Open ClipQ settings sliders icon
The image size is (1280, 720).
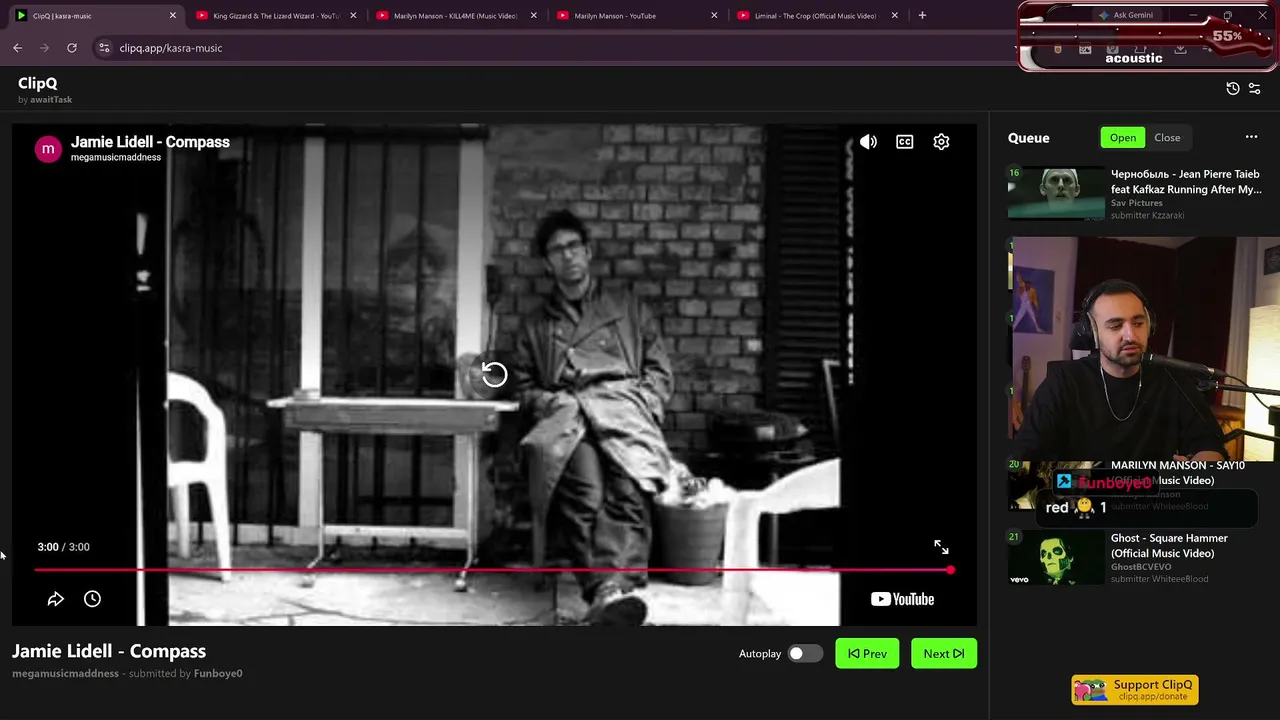[1255, 89]
